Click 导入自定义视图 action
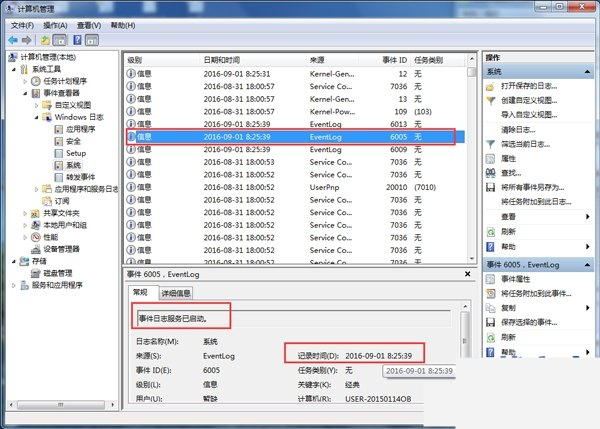 [x=529, y=114]
